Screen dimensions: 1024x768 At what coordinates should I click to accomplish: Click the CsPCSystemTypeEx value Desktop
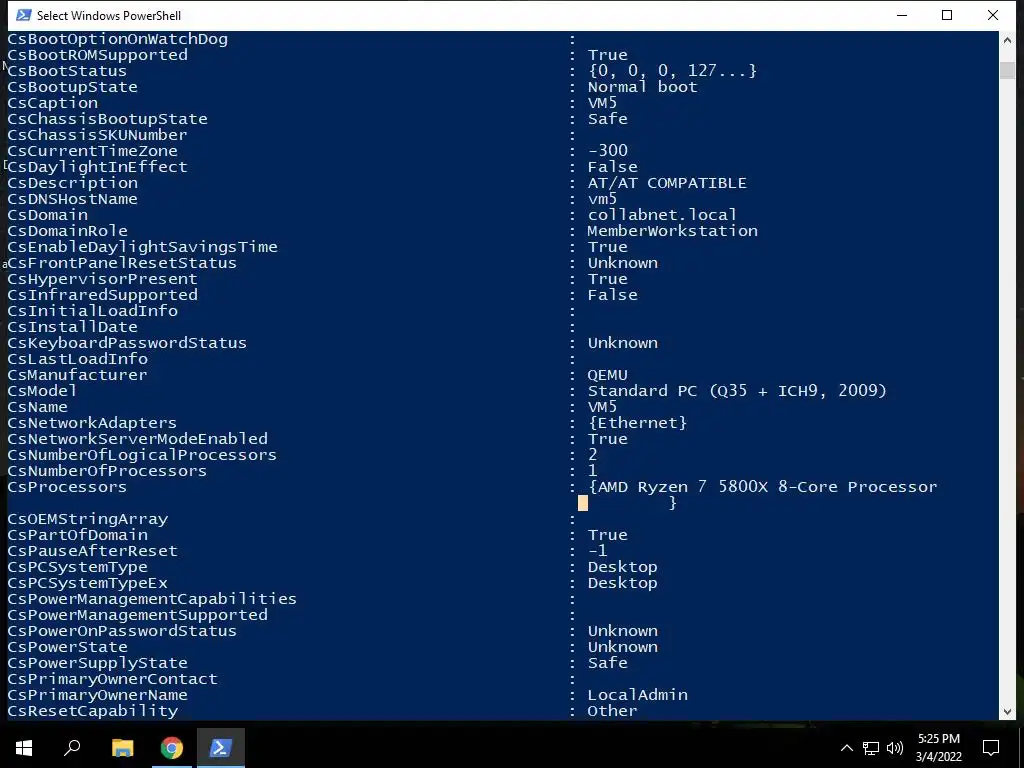(622, 583)
